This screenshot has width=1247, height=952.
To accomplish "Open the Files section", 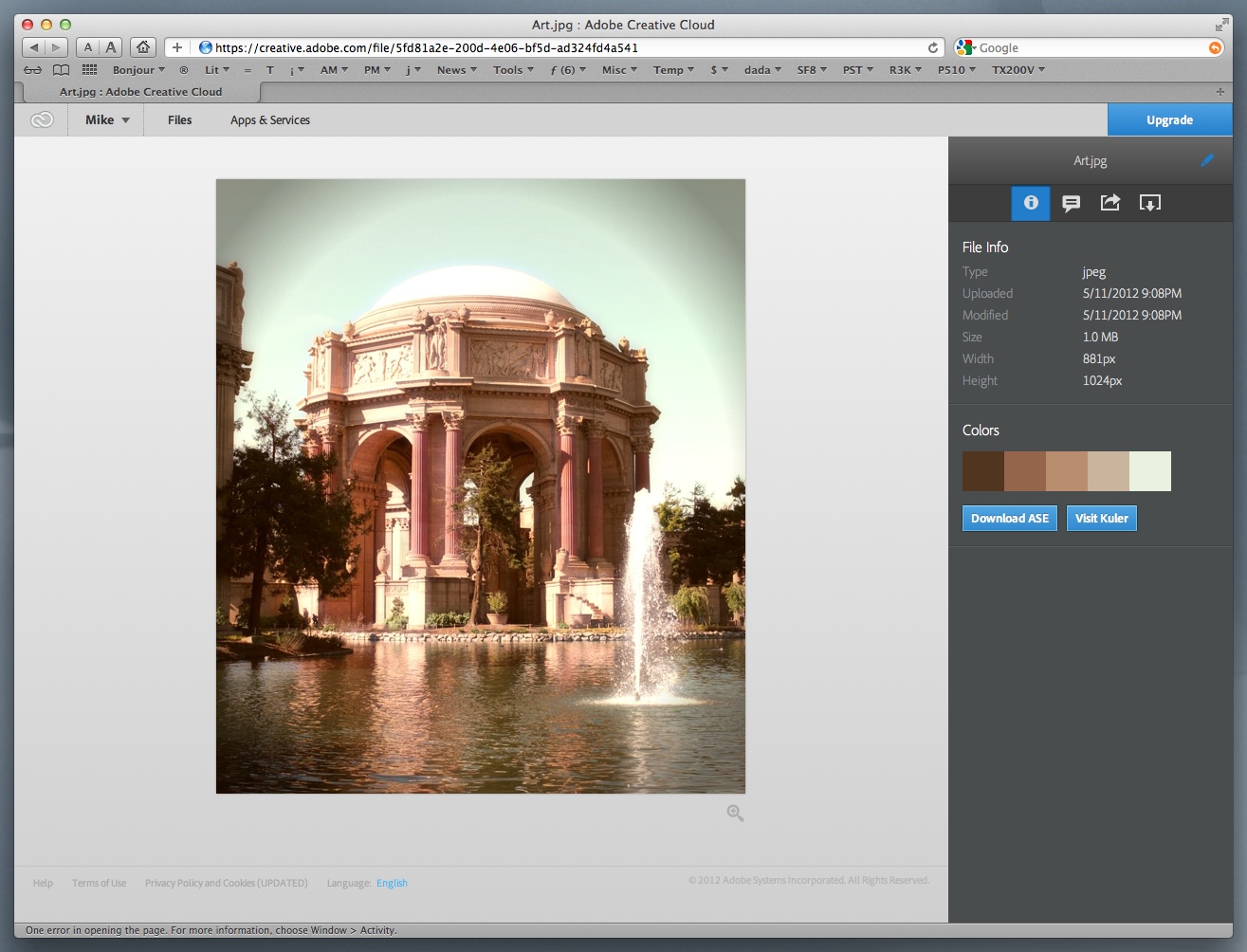I will (x=179, y=120).
